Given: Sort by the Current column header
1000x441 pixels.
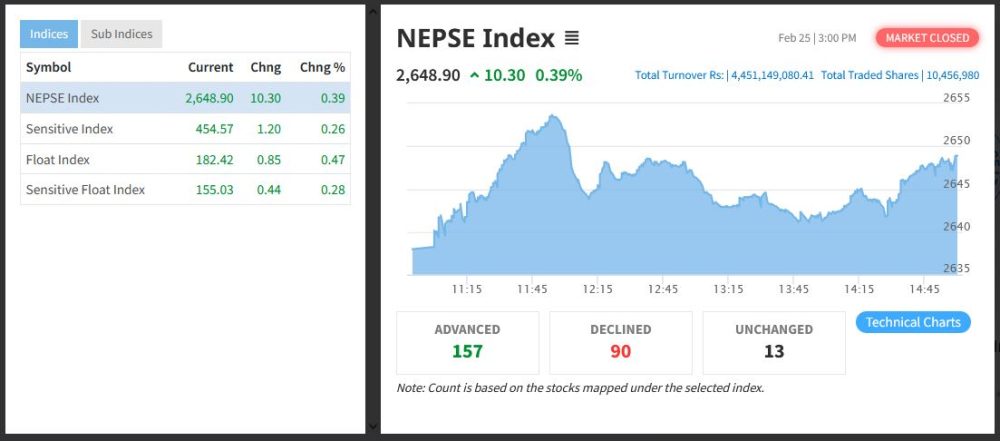Looking at the screenshot, I should 210,67.
